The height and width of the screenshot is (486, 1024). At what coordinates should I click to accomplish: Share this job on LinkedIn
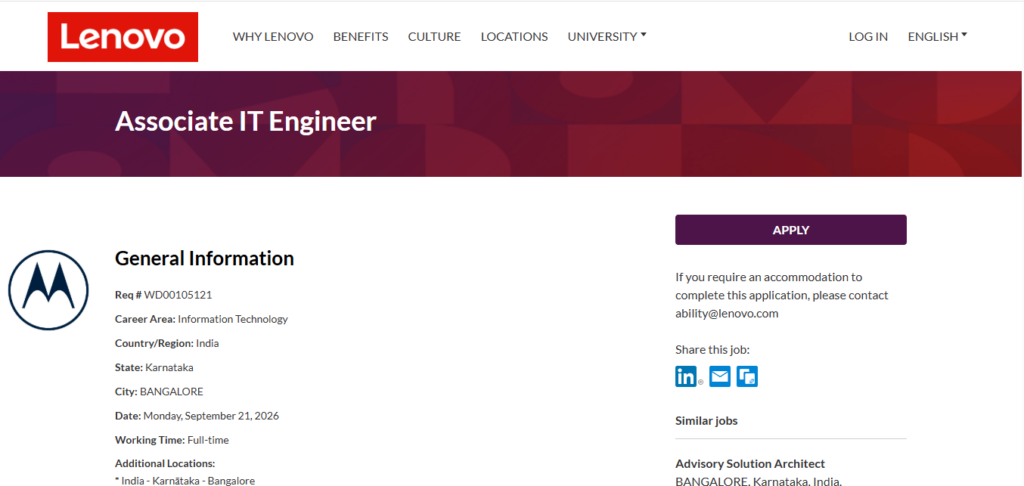[686, 376]
